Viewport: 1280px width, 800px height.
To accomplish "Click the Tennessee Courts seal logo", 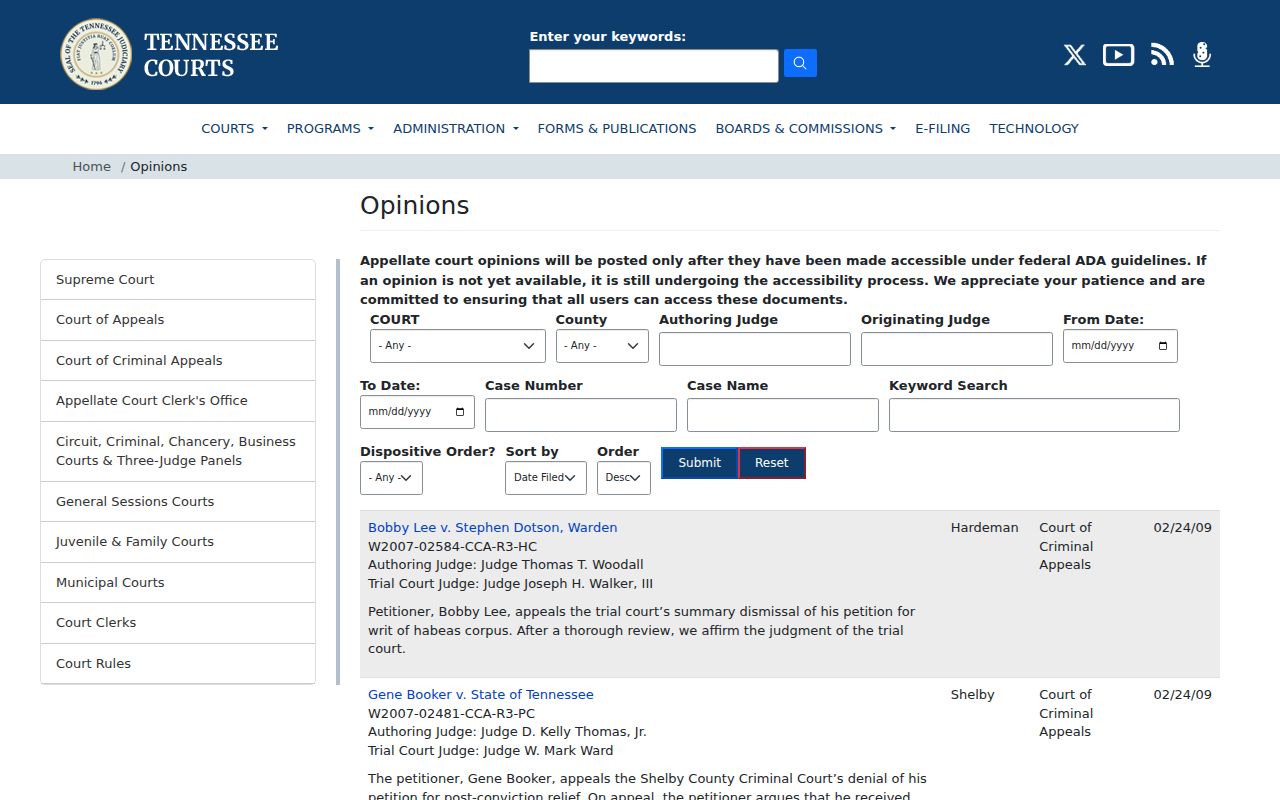I will (96, 53).
